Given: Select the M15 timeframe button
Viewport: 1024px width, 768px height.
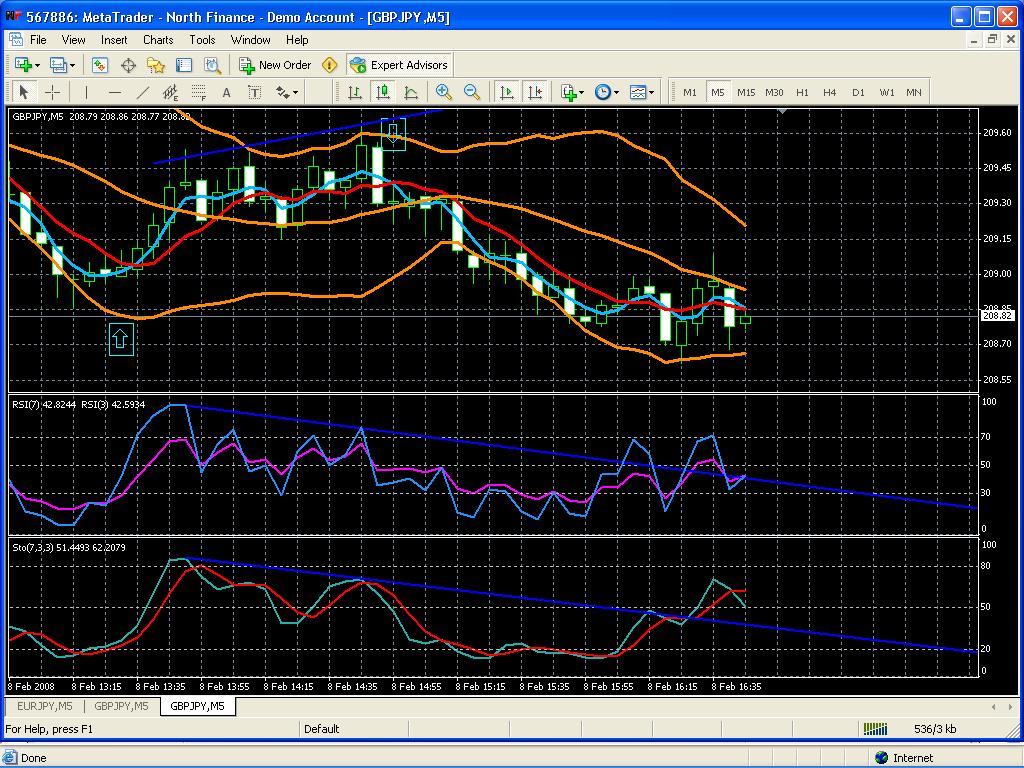Looking at the screenshot, I should click(746, 92).
